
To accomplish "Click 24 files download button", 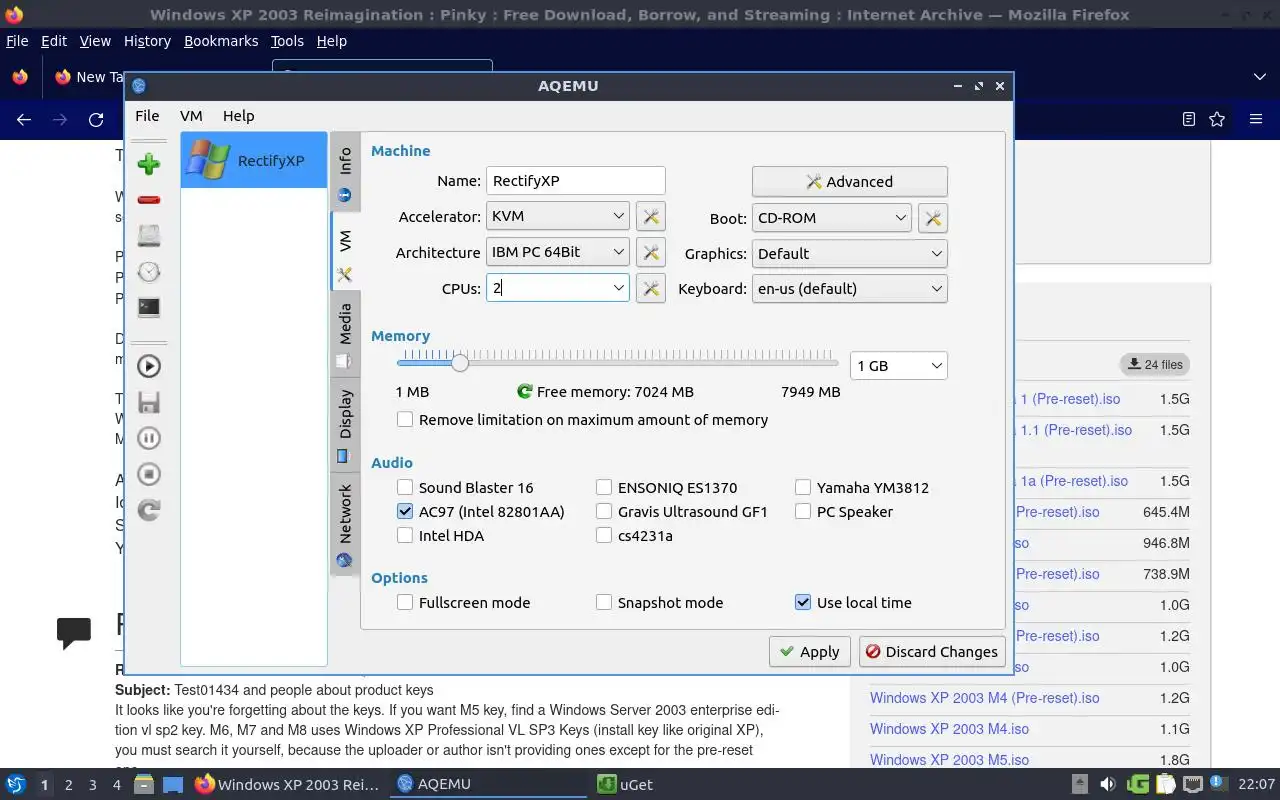I will [1155, 365].
